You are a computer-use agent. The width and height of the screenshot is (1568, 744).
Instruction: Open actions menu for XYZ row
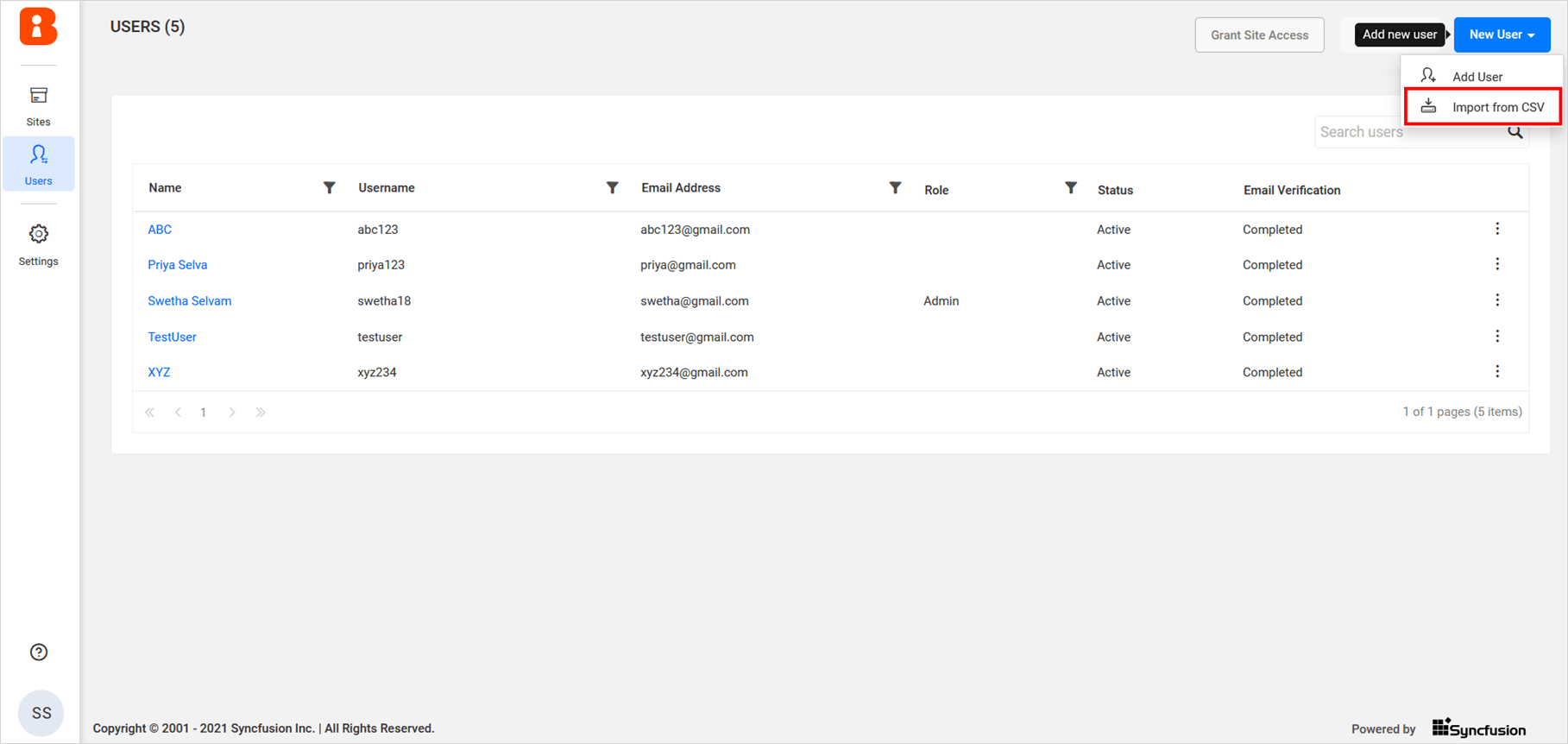tap(1497, 372)
